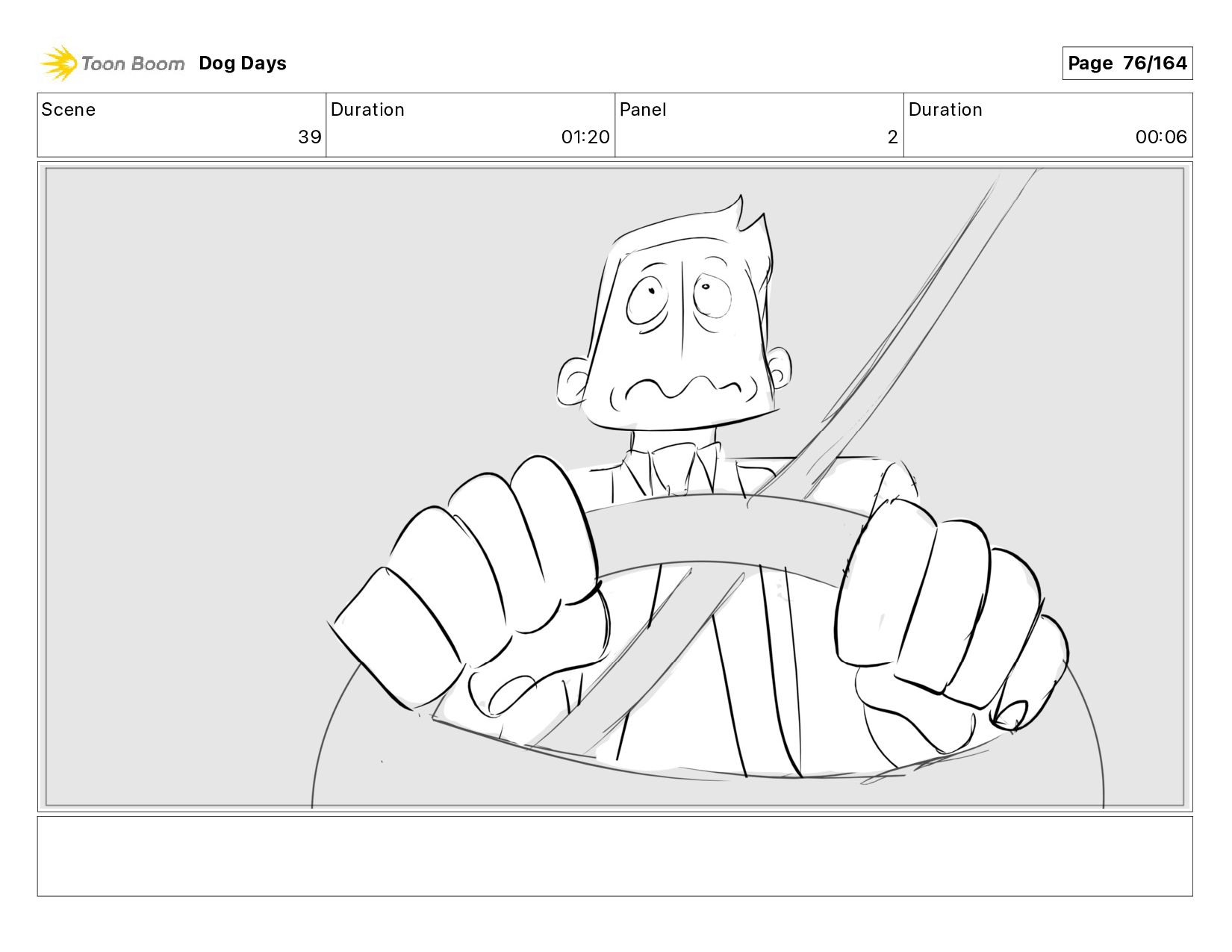This screenshot has width=1232, height=952.
Task: Click the 'Dog Days' project title
Action: click(243, 63)
